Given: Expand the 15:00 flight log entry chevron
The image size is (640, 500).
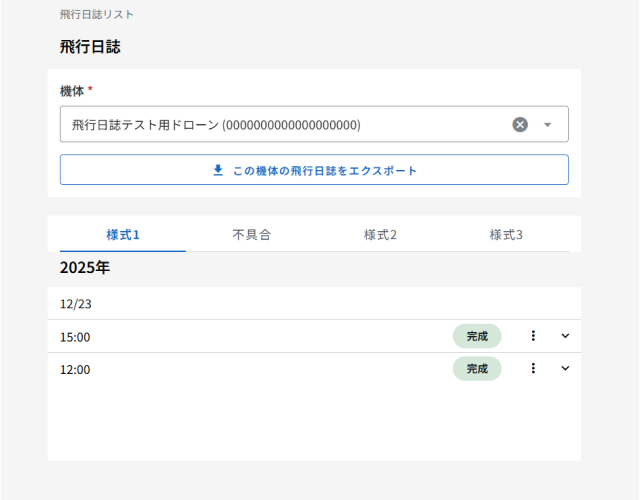Looking at the screenshot, I should tap(565, 336).
